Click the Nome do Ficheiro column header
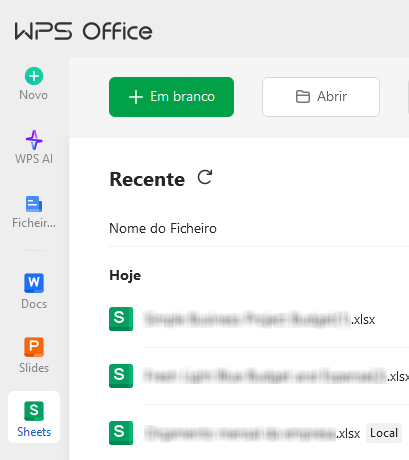This screenshot has width=409, height=460. 163,228
